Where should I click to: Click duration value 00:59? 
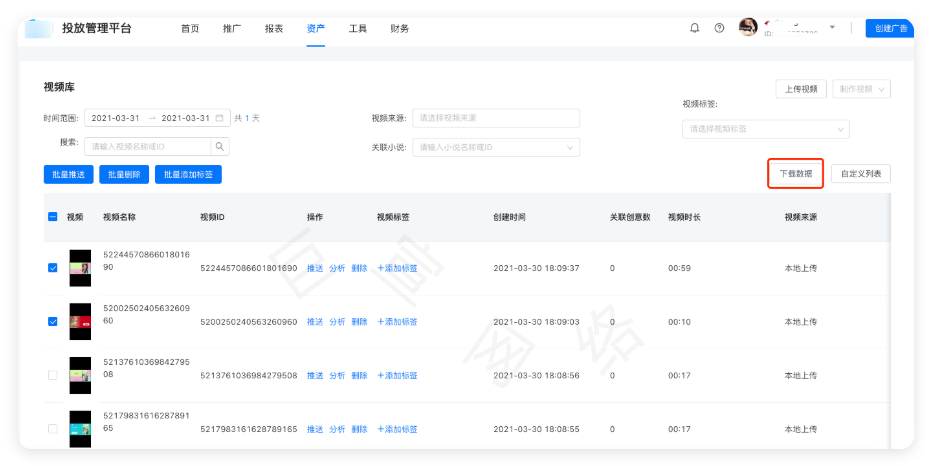click(679, 268)
